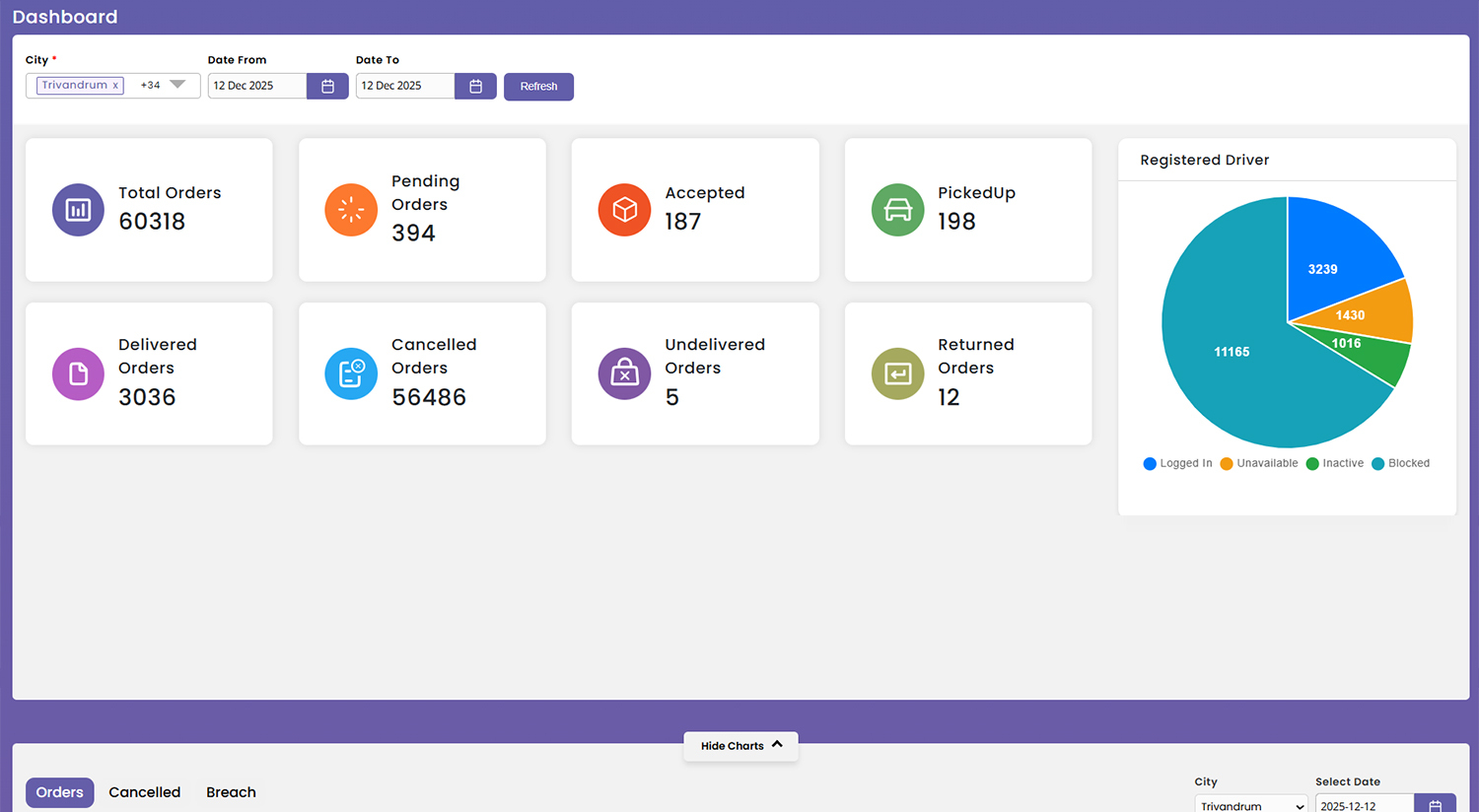This screenshot has height=812, width=1479.
Task: Click the Total Orders icon
Action: [78, 209]
